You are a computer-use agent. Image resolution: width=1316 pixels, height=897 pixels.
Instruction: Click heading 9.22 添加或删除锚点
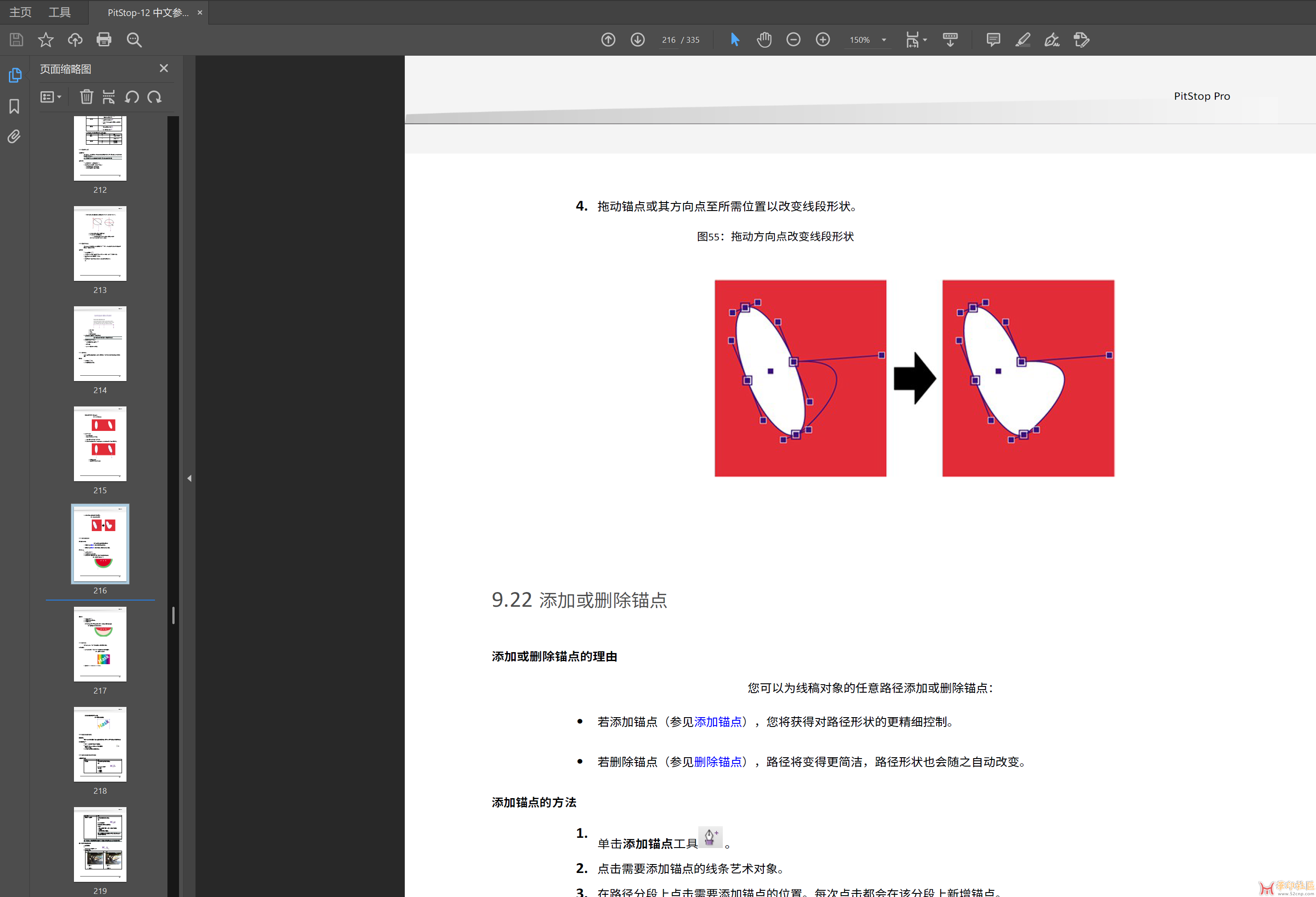[x=579, y=600]
